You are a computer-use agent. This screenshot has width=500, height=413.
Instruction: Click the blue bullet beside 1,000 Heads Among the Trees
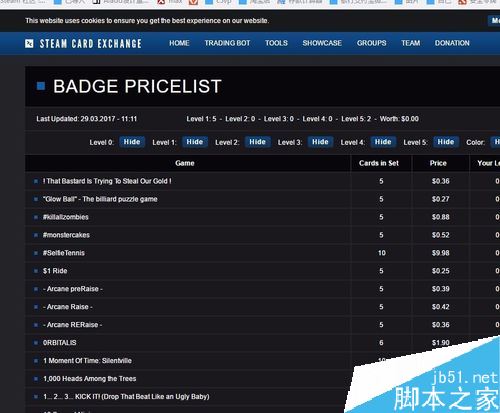click(36, 379)
